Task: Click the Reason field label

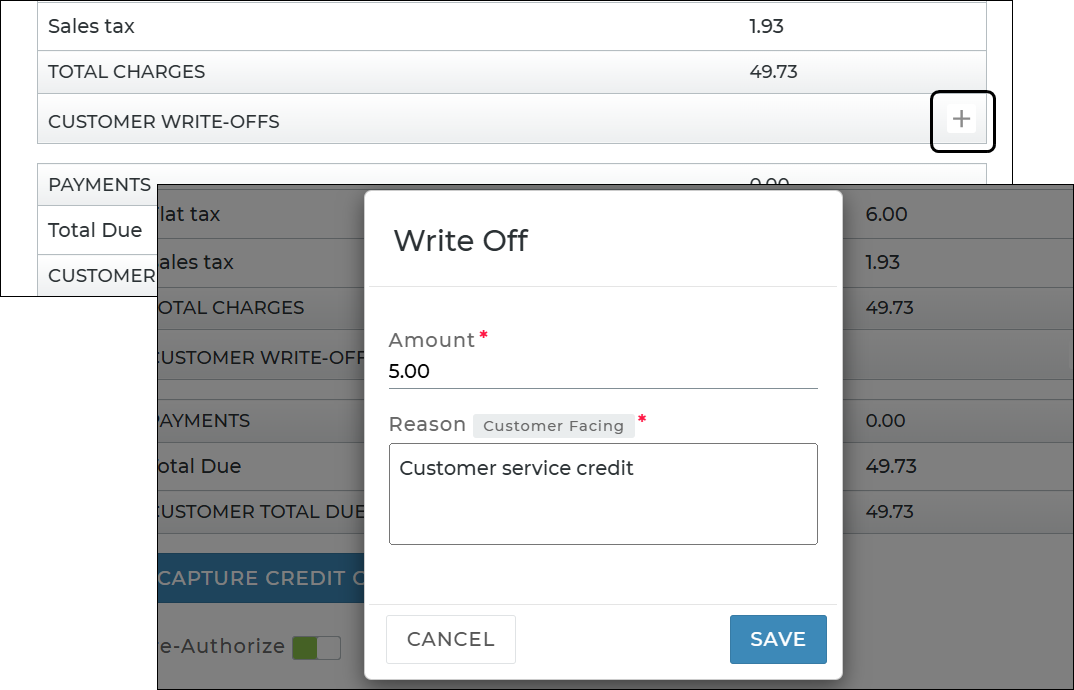Action: tap(427, 425)
